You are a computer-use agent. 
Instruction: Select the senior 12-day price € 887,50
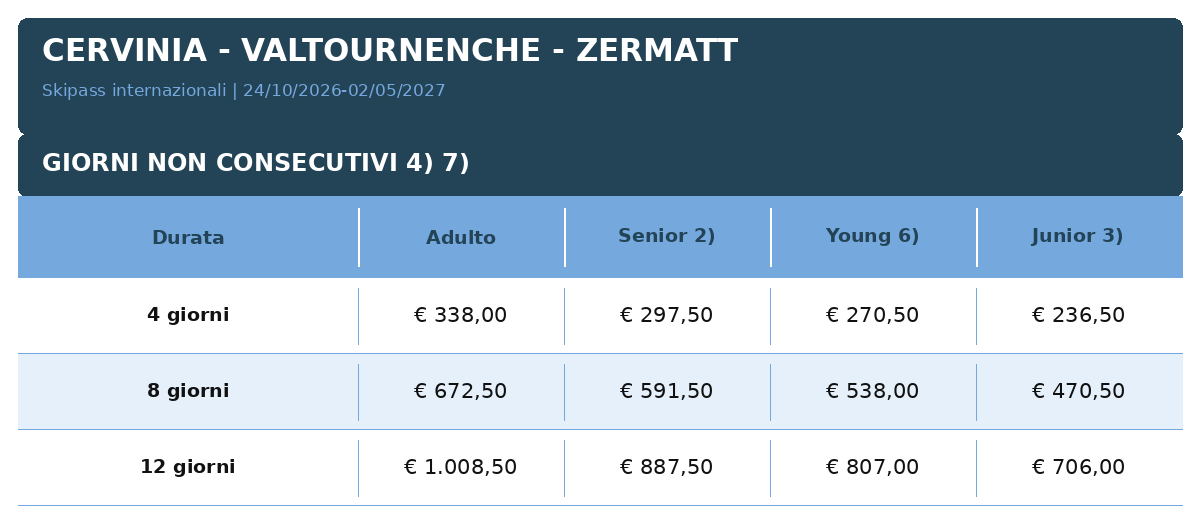pyautogui.click(x=667, y=467)
